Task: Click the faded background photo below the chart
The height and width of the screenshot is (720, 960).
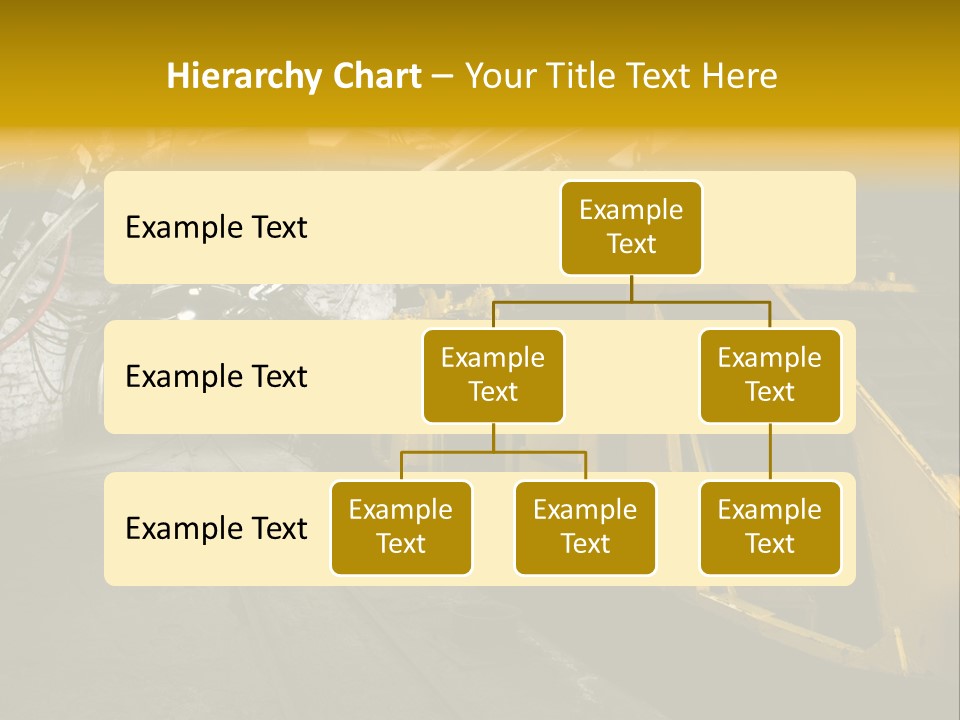Action: pyautogui.click(x=480, y=650)
